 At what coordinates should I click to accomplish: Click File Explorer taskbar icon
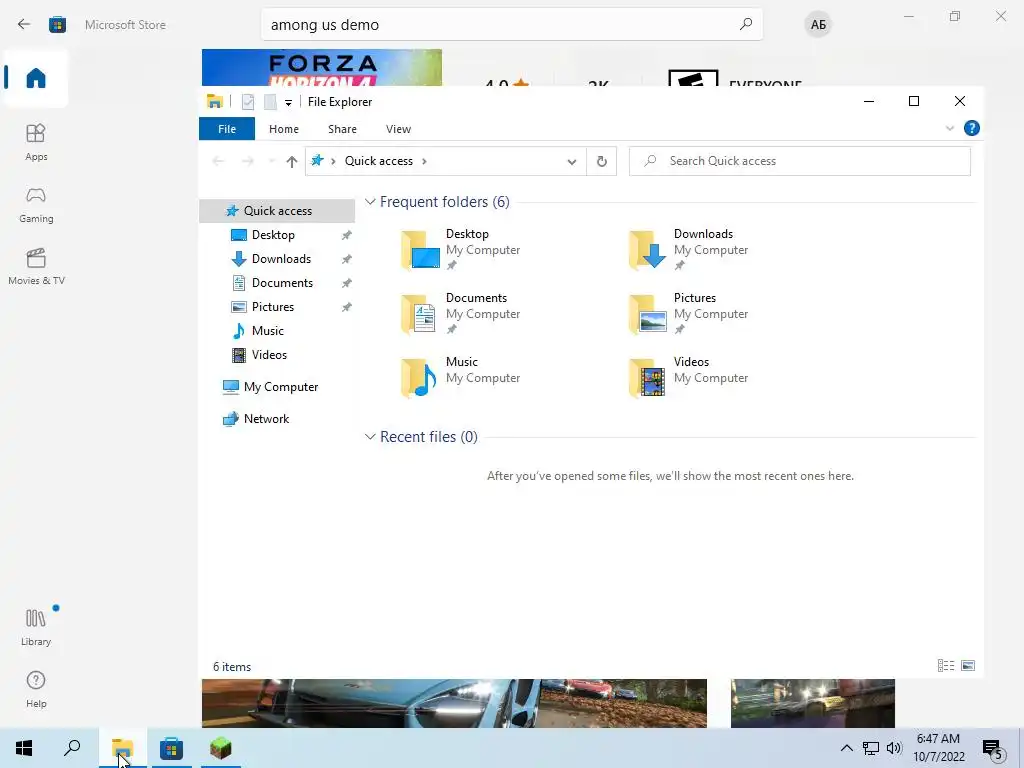(122, 748)
